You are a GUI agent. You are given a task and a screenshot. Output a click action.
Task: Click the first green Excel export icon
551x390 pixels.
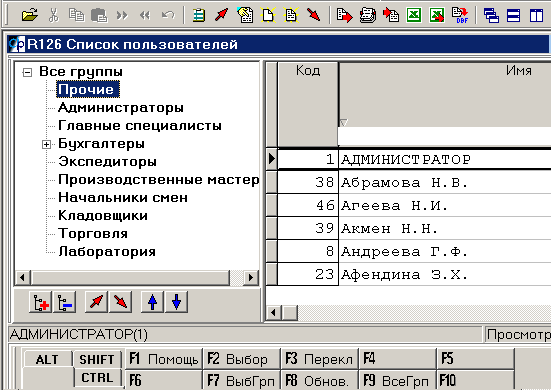point(414,15)
